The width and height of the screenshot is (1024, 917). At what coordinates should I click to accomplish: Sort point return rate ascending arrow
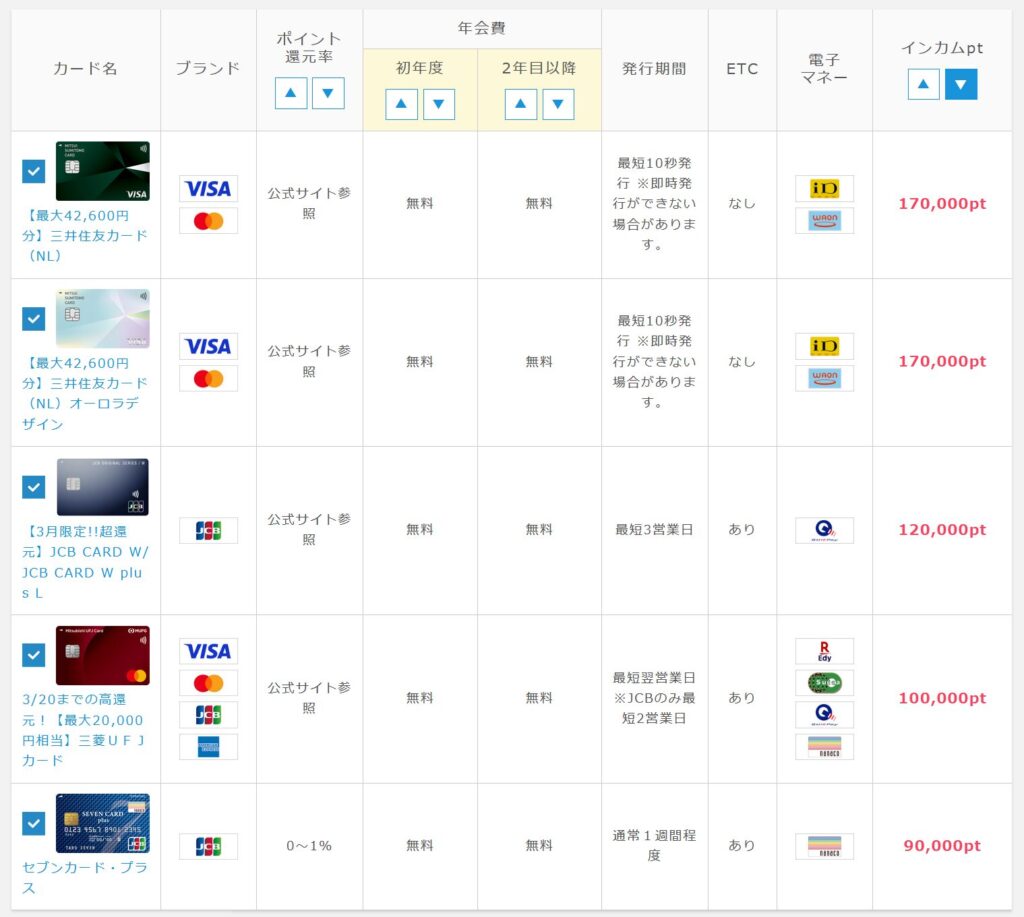point(291,93)
